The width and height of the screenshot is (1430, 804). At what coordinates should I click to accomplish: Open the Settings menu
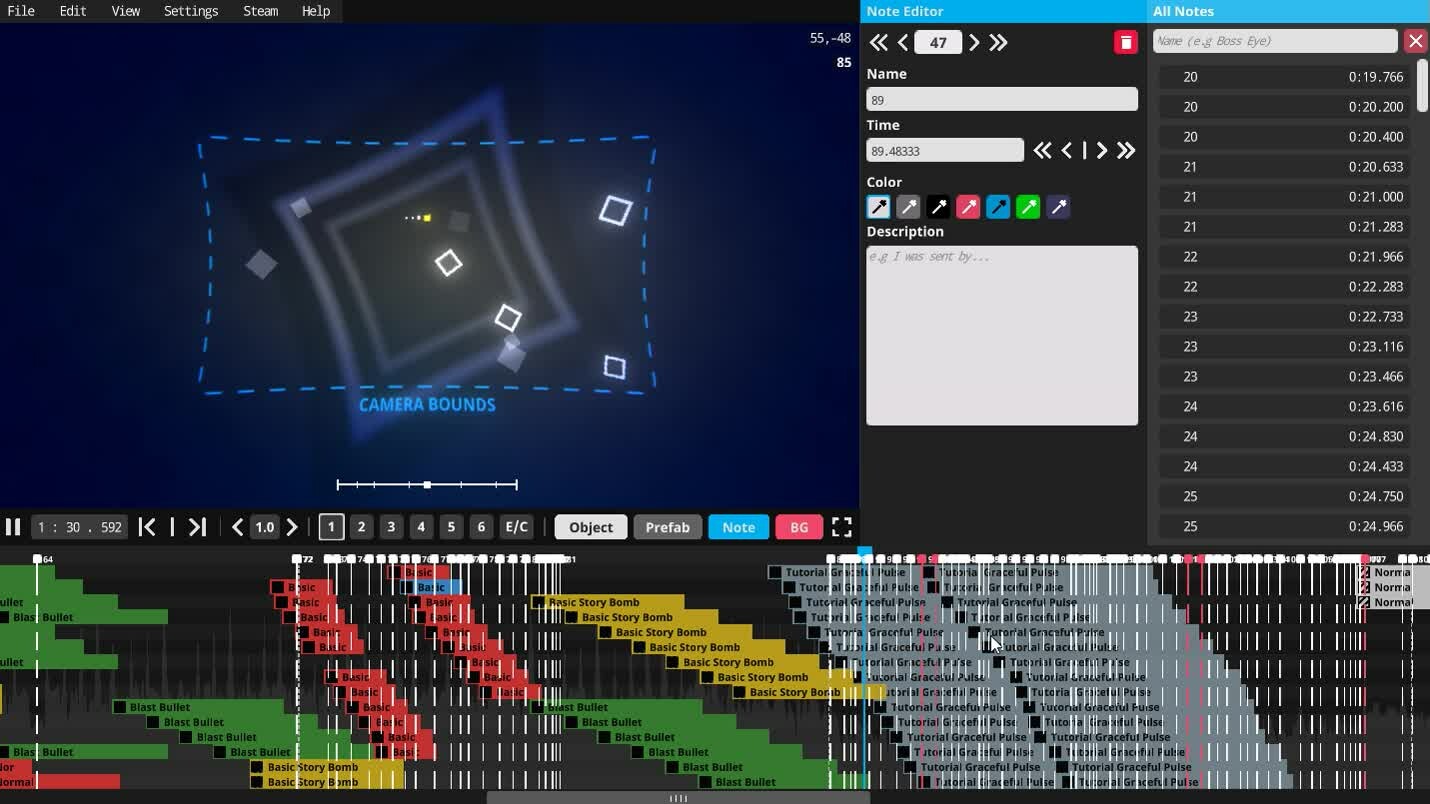point(190,11)
